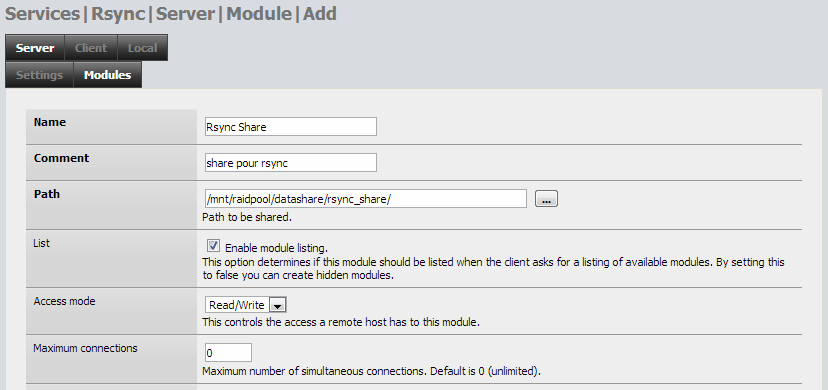Click the Comment text field
This screenshot has height=390, width=828.
[x=291, y=163]
